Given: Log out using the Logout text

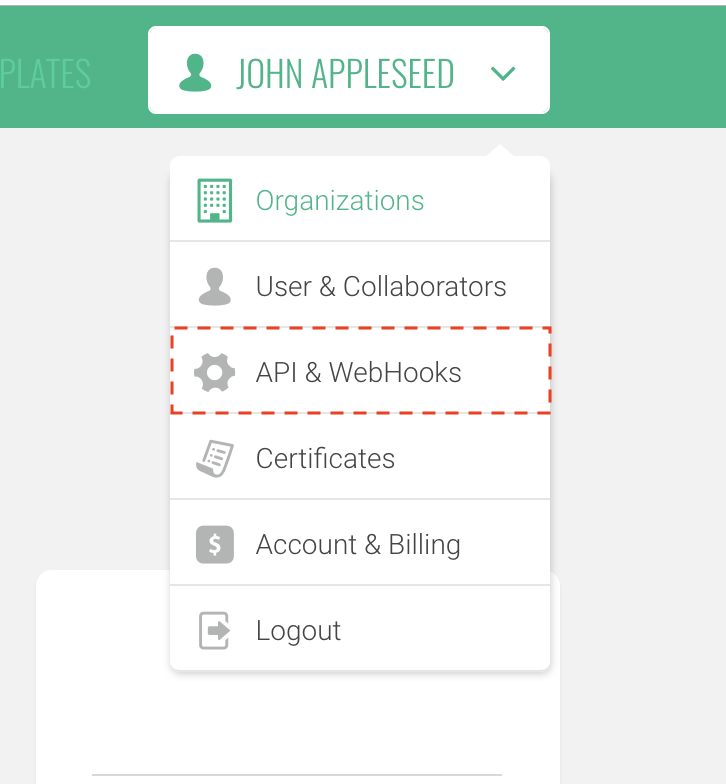Looking at the screenshot, I should click(298, 630).
